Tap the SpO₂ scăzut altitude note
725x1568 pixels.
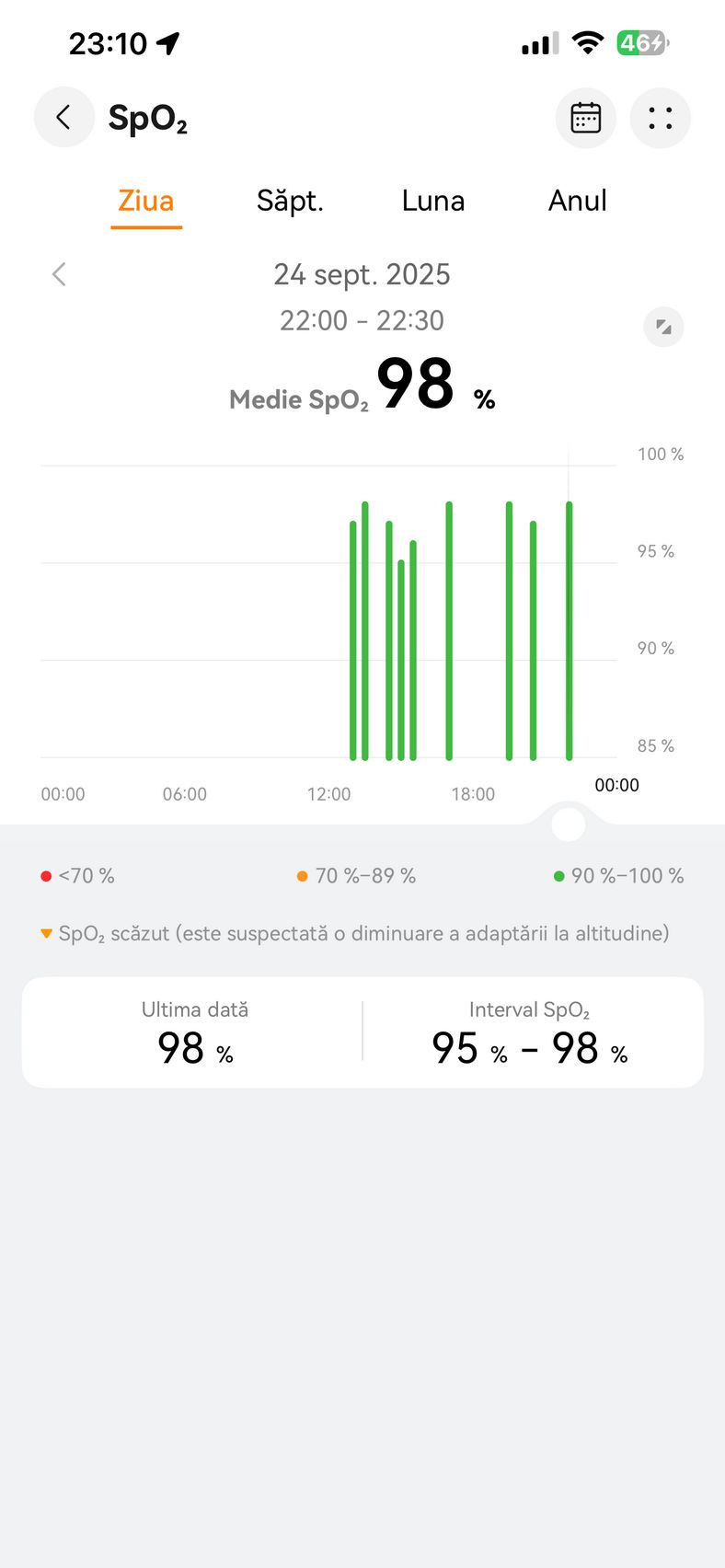tap(362, 933)
